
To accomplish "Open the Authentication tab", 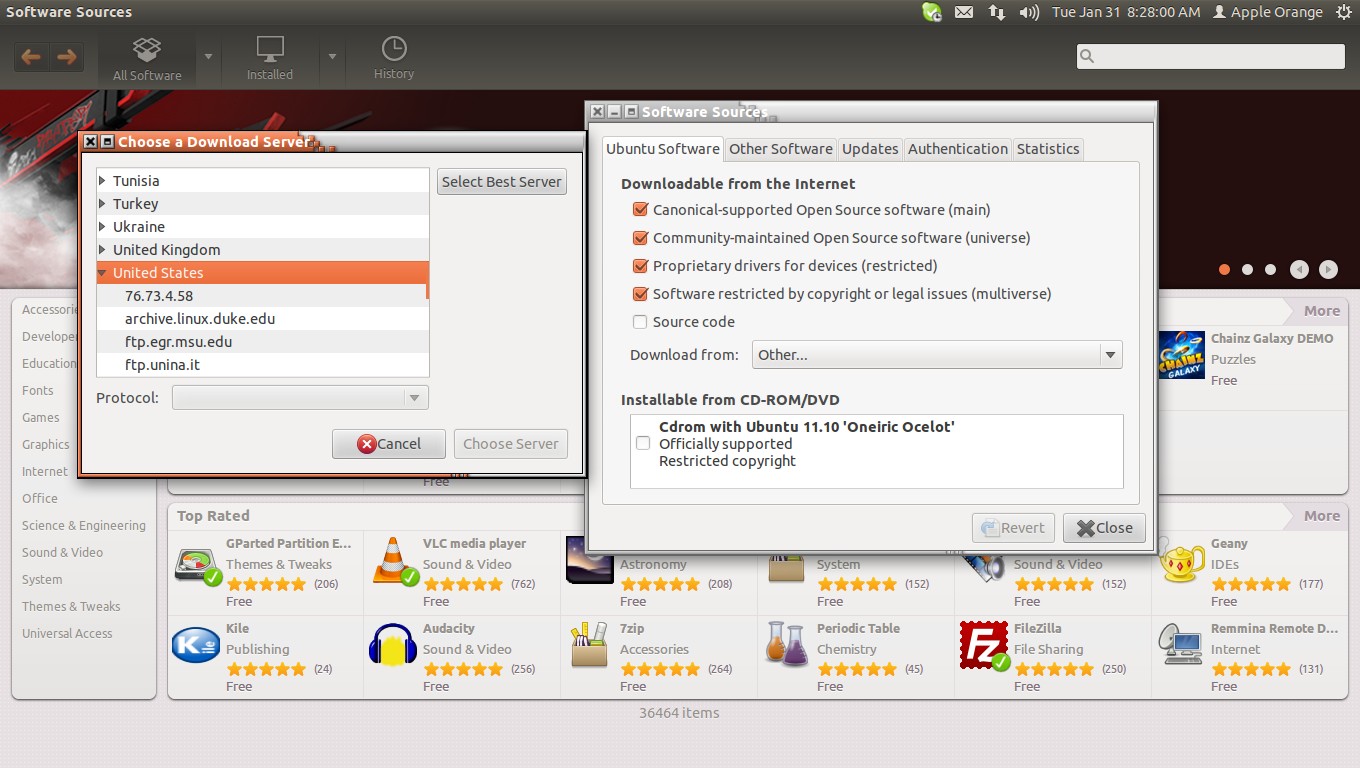I will click(x=958, y=149).
